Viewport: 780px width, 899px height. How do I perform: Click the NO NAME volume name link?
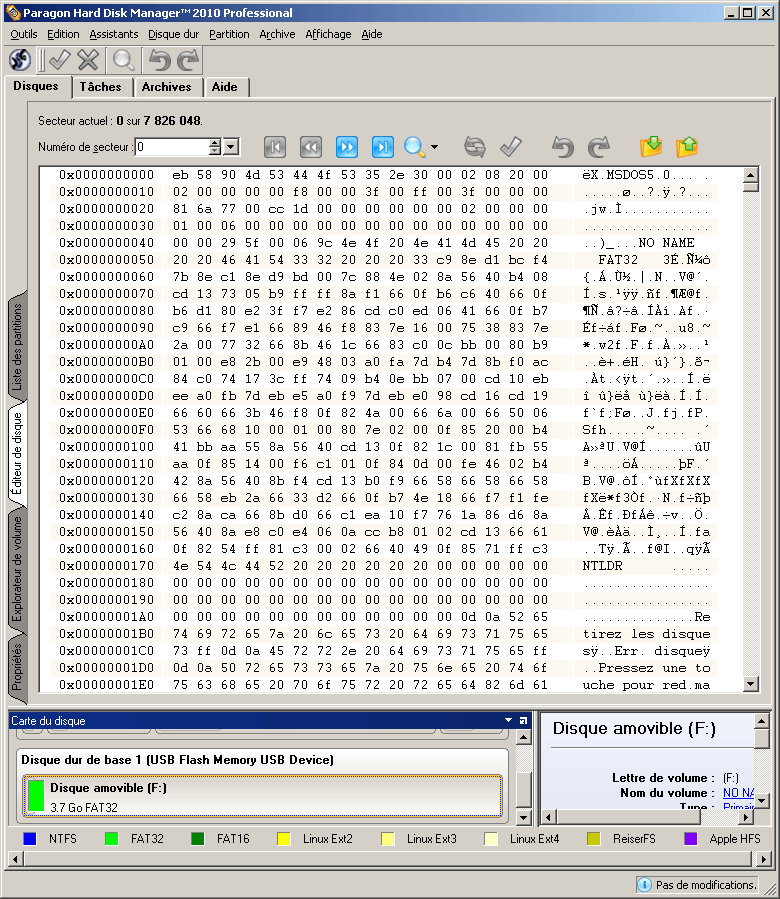coord(739,793)
